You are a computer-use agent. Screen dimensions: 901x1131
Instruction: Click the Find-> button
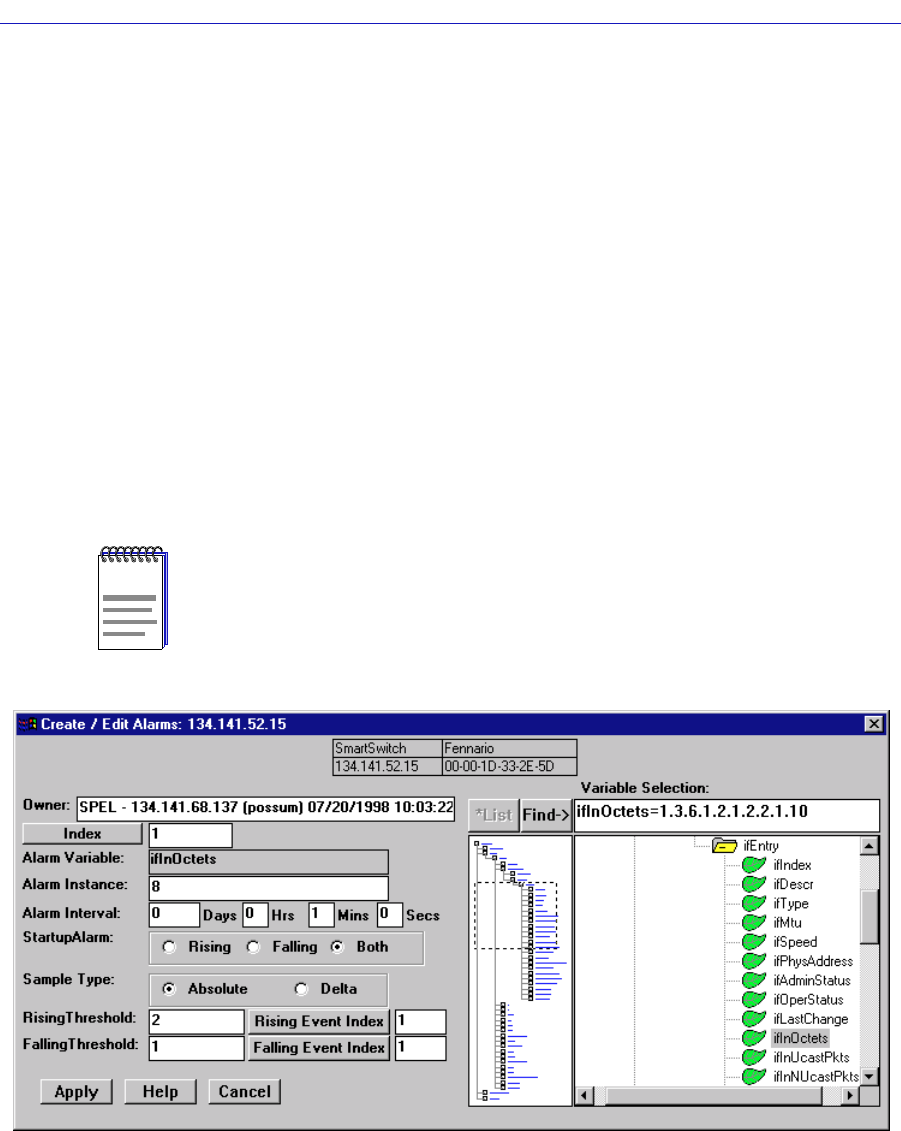point(546,815)
